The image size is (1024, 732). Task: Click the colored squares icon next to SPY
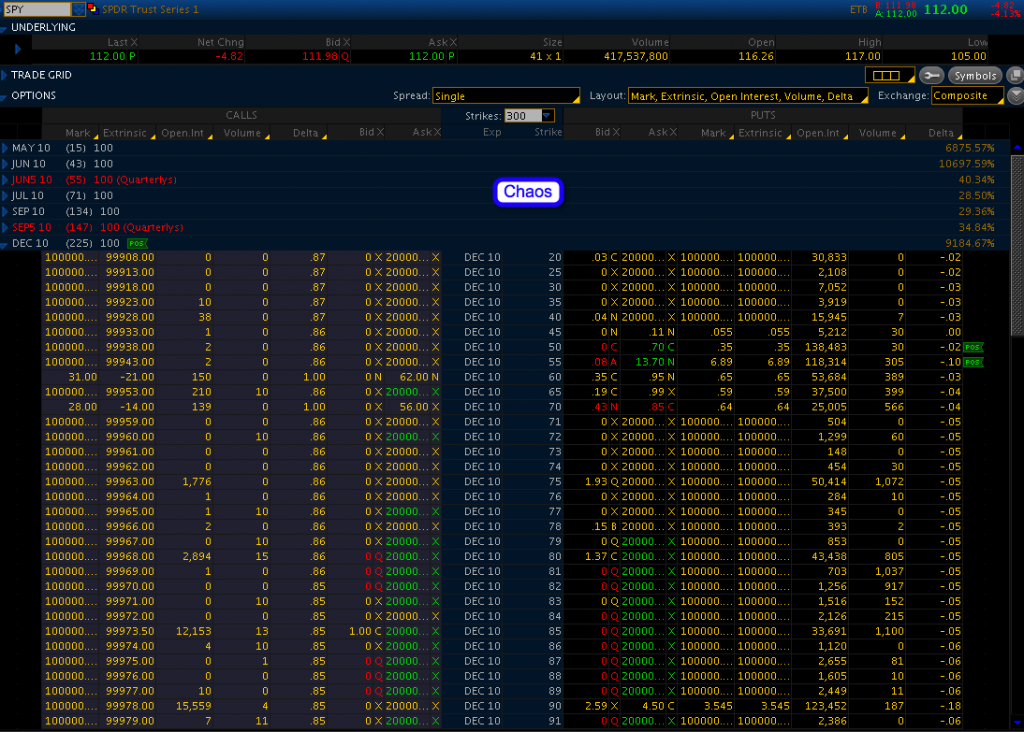pyautogui.click(x=94, y=9)
